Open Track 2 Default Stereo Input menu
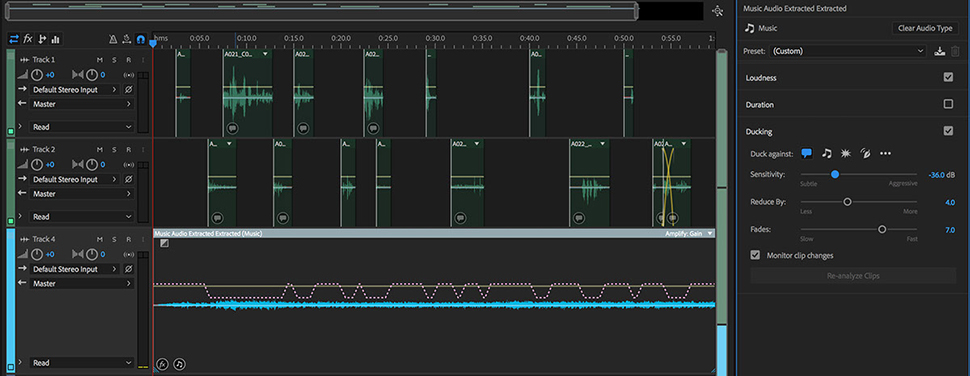This screenshot has width=970, height=376. [74, 179]
